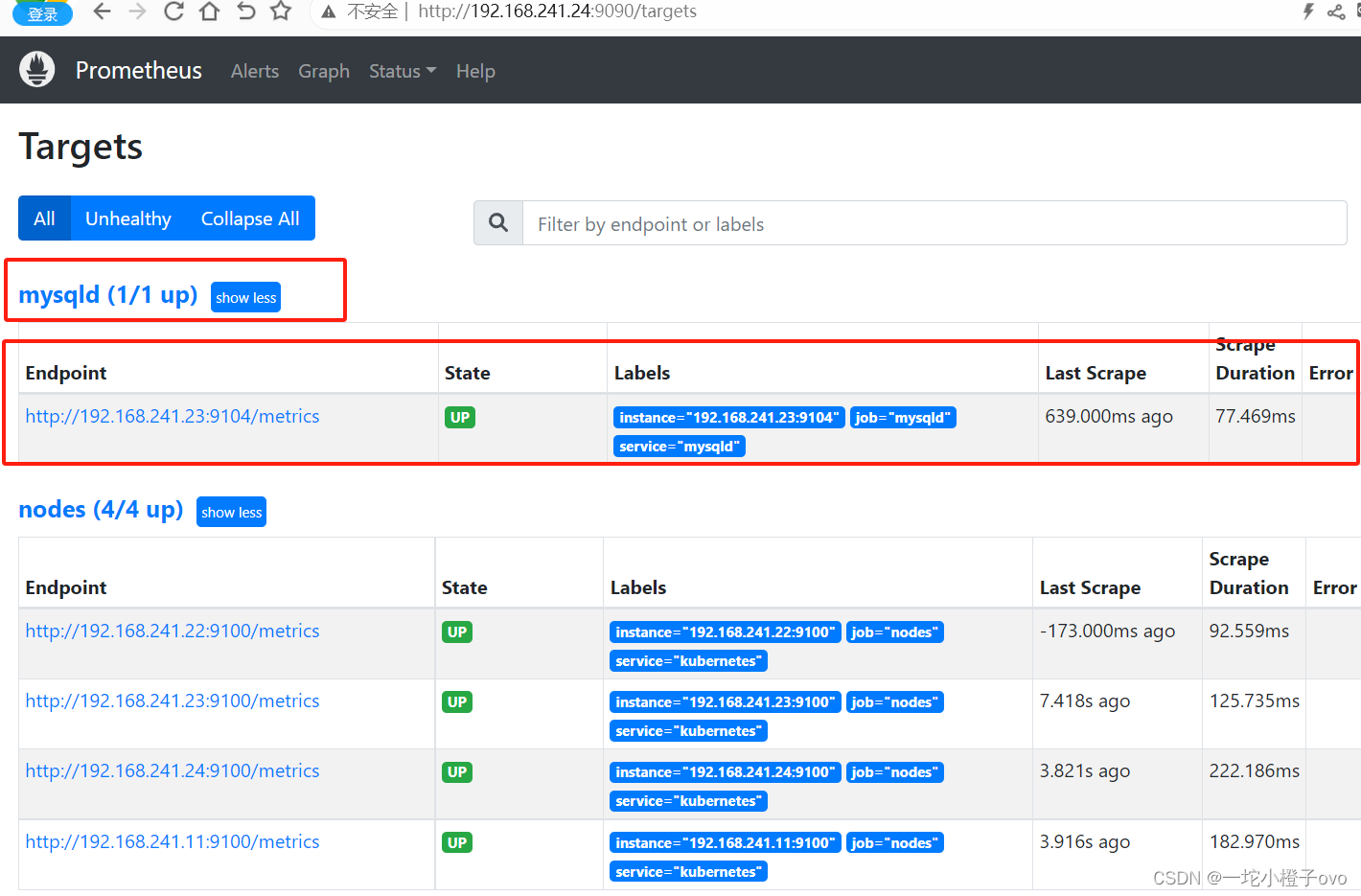Click the 182.970ms scrape duration value
Image resolution: width=1361 pixels, height=896 pixels.
[1255, 841]
